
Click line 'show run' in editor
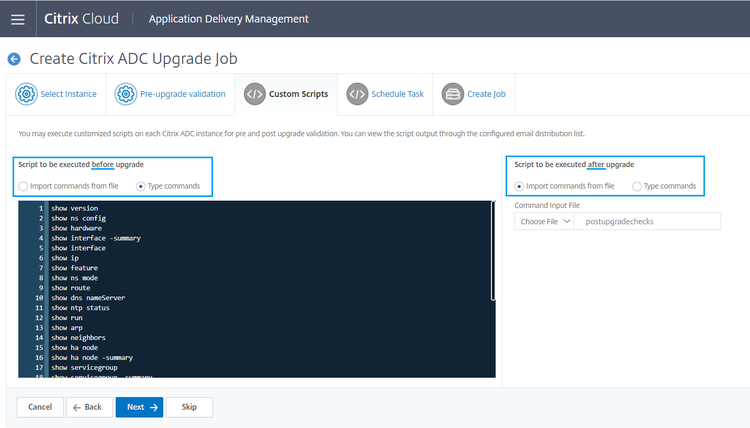pos(67,318)
